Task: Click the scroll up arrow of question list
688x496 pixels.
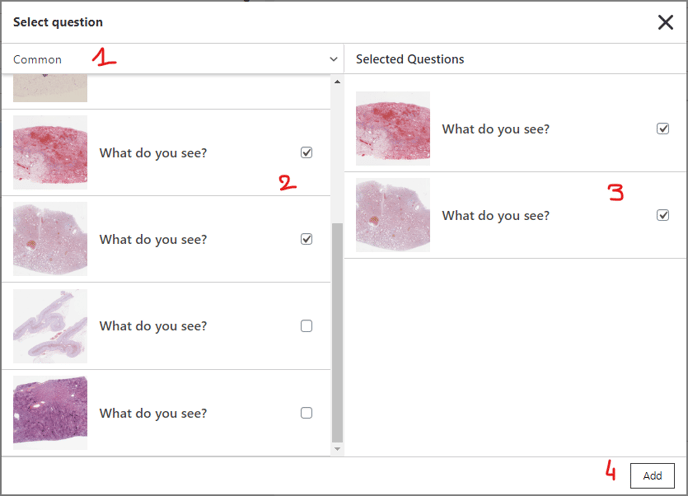Action: [337, 82]
